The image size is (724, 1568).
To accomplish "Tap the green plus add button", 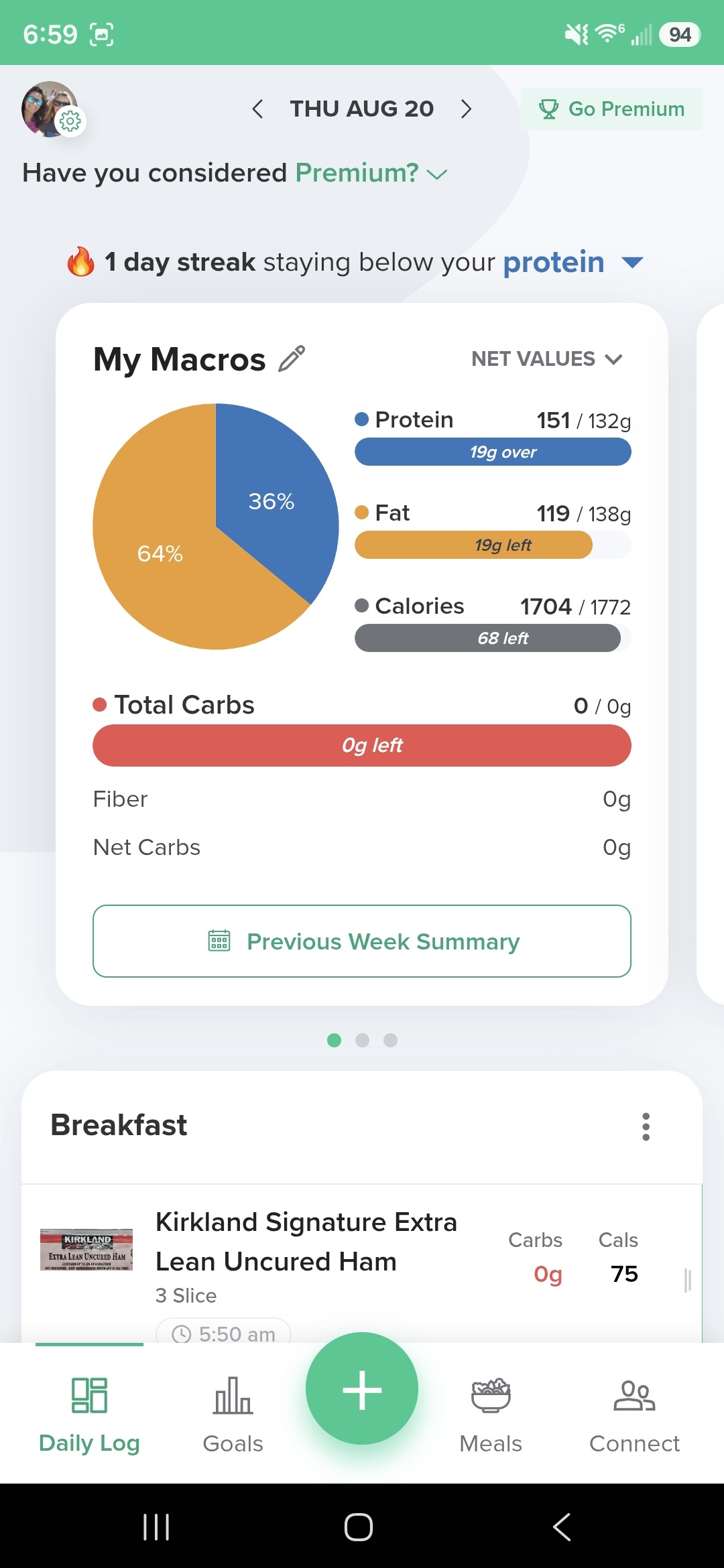I will 362,1388.
